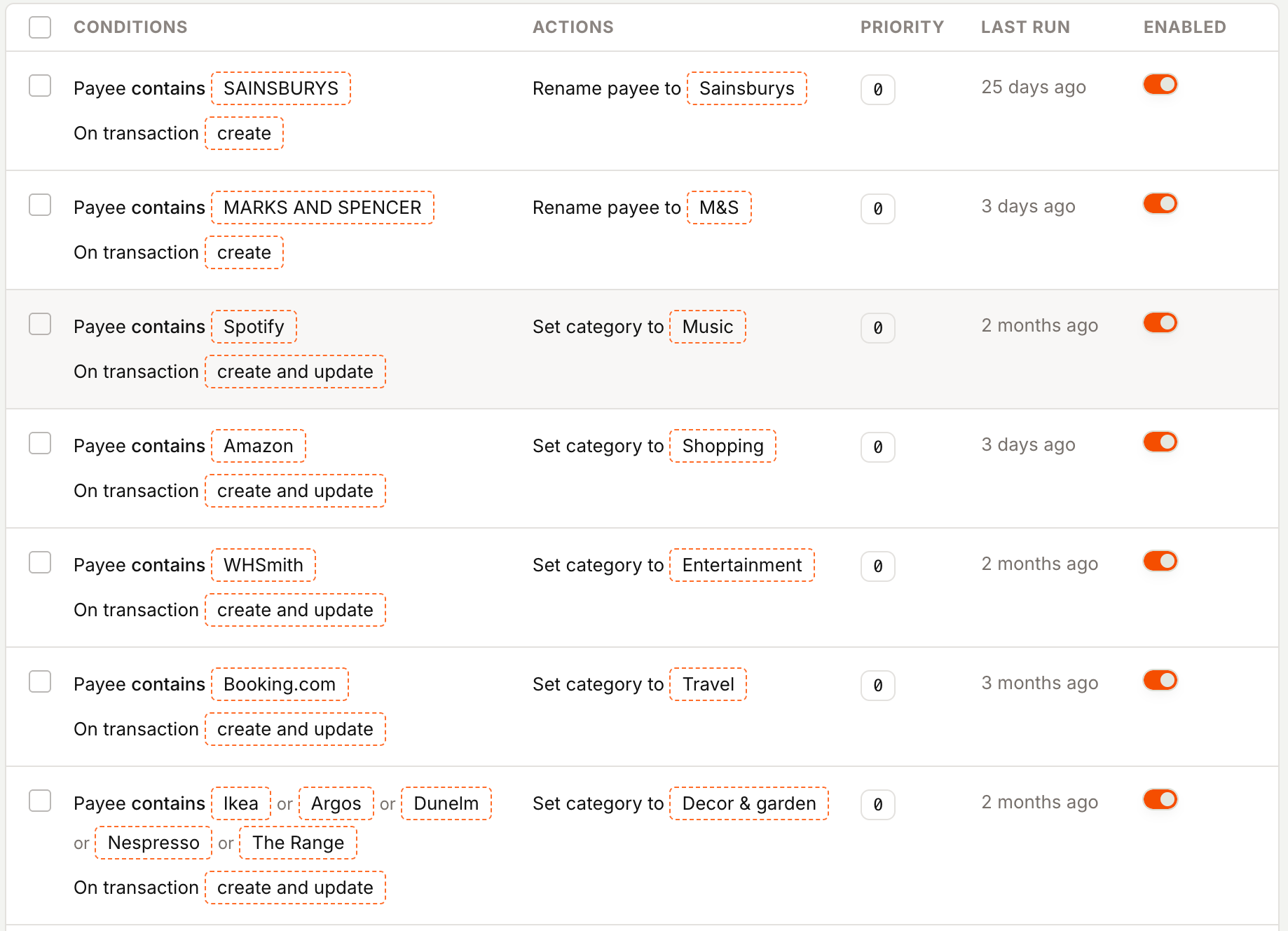The width and height of the screenshot is (1288, 931).
Task: Open the Nespresso payee tag
Action: pos(153,843)
